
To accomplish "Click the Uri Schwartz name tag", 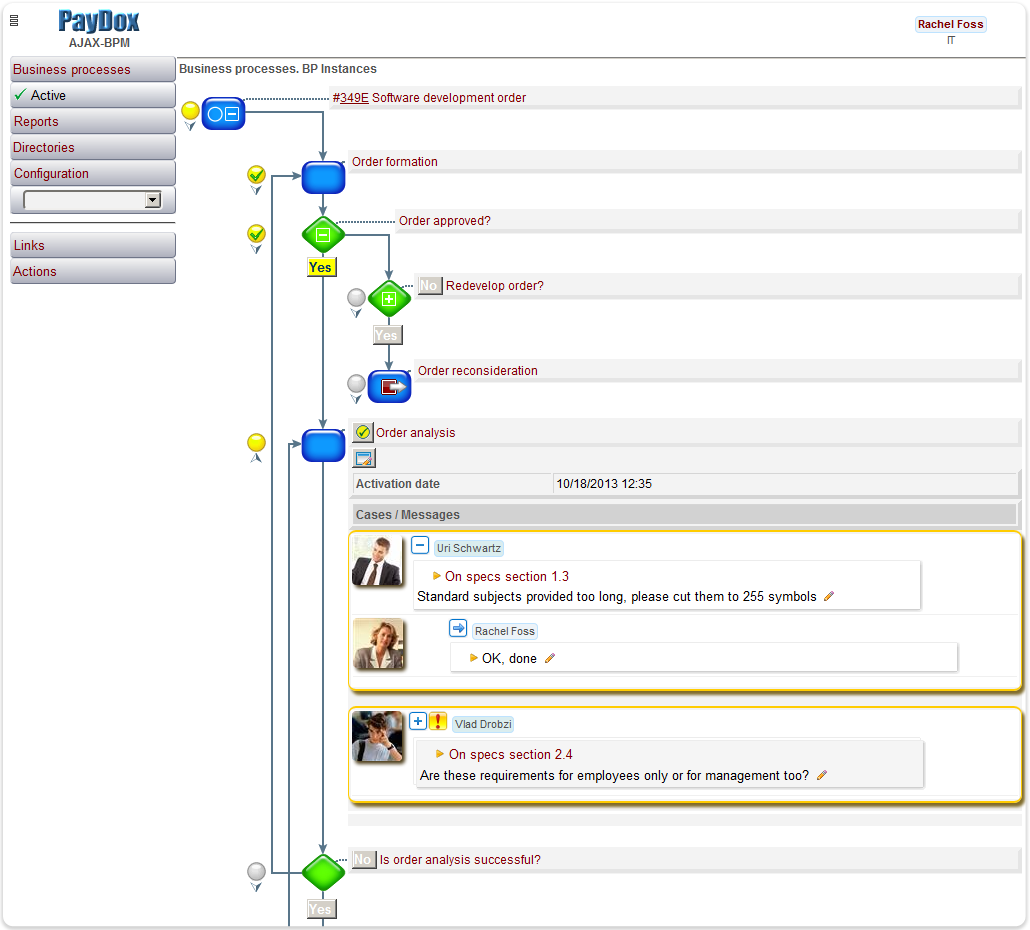I will tap(468, 548).
